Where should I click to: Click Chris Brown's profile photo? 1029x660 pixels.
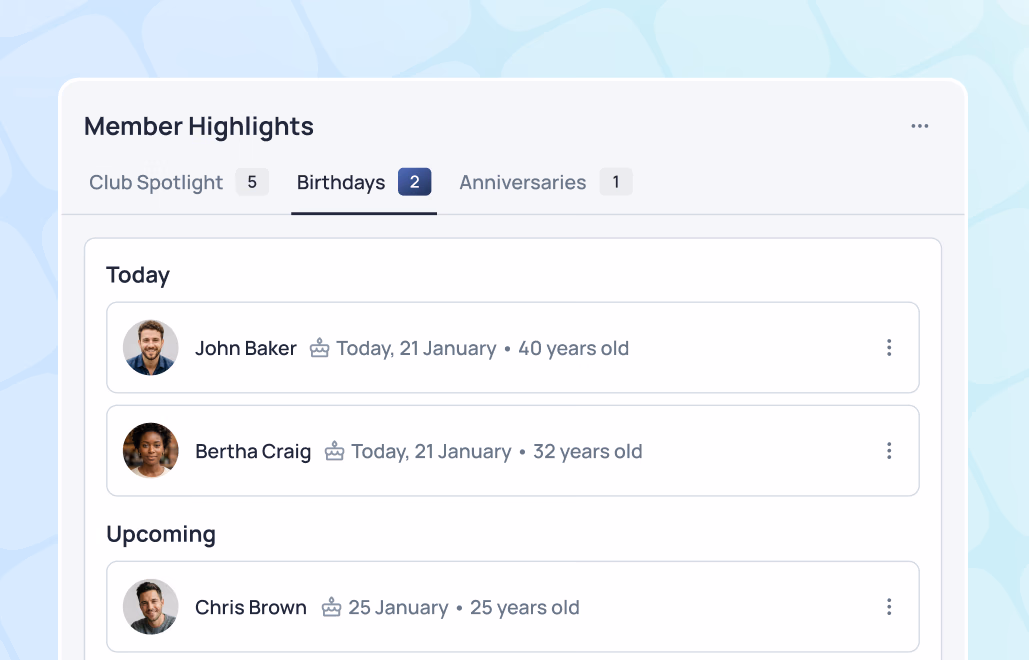pyautogui.click(x=151, y=607)
